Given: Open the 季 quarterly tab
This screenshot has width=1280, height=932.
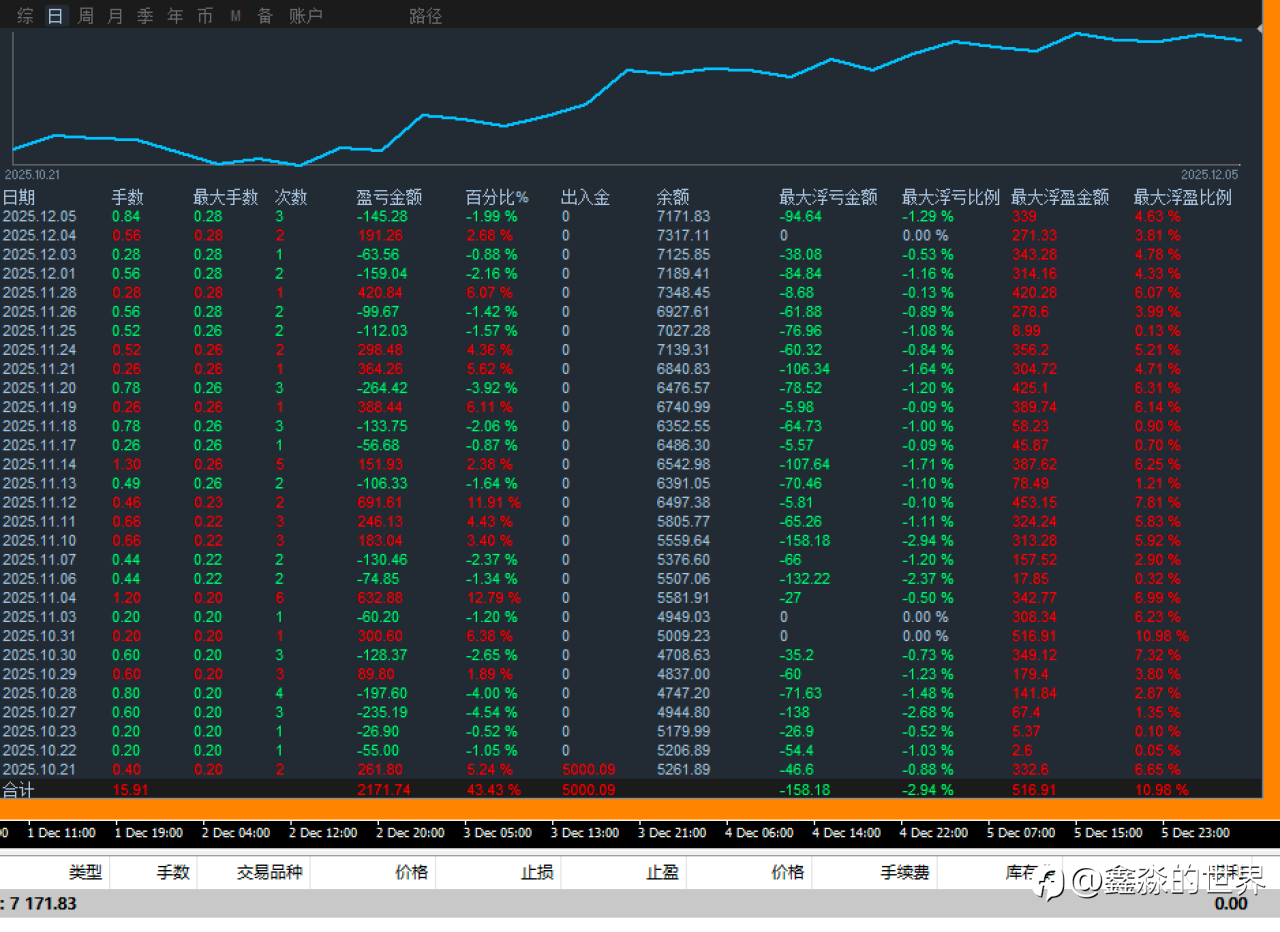Looking at the screenshot, I should [x=145, y=16].
